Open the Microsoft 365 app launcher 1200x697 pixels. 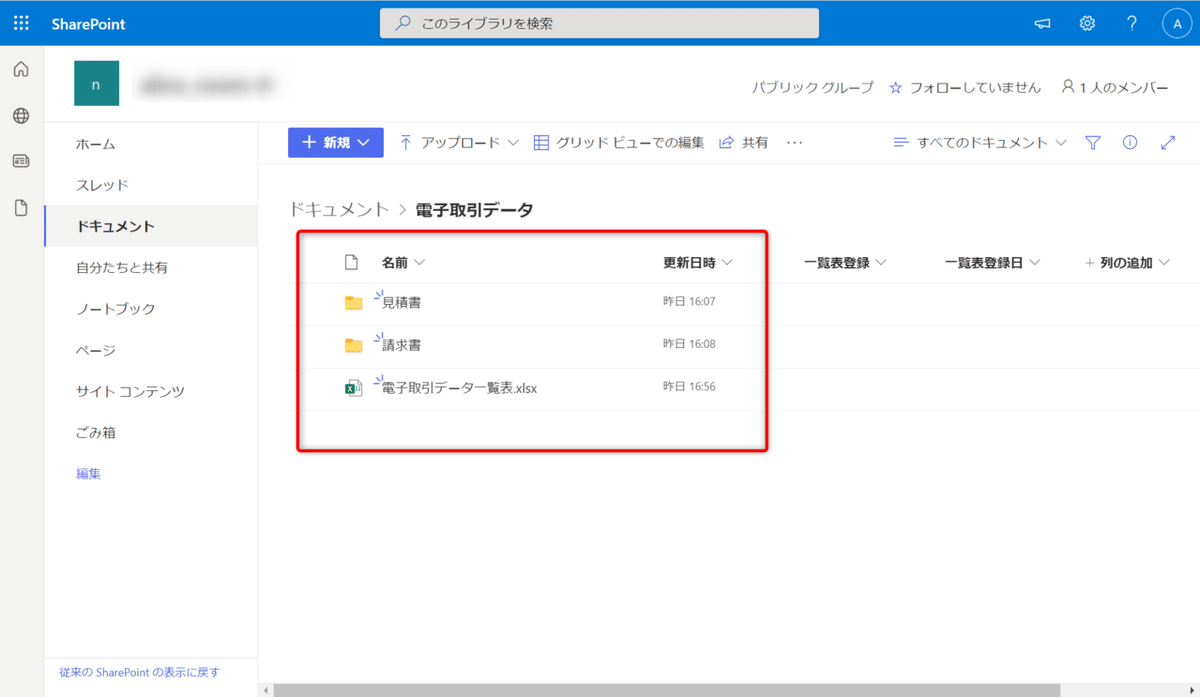tap(20, 22)
